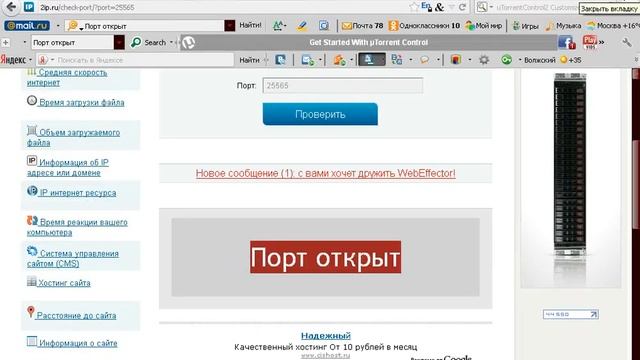Open the Yandex mail envelope icon
The image size is (640, 360).
[x=307, y=60]
